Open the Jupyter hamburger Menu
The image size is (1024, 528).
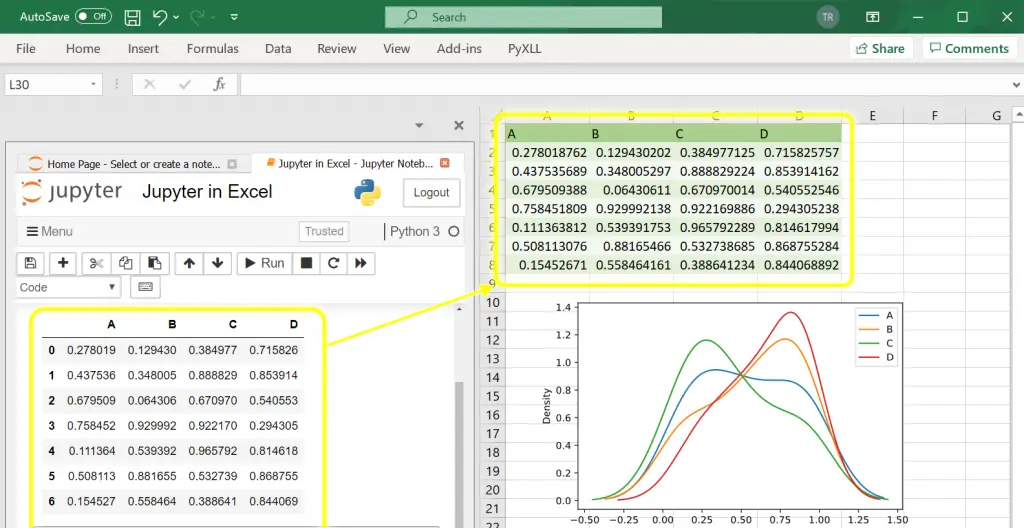[x=50, y=231]
